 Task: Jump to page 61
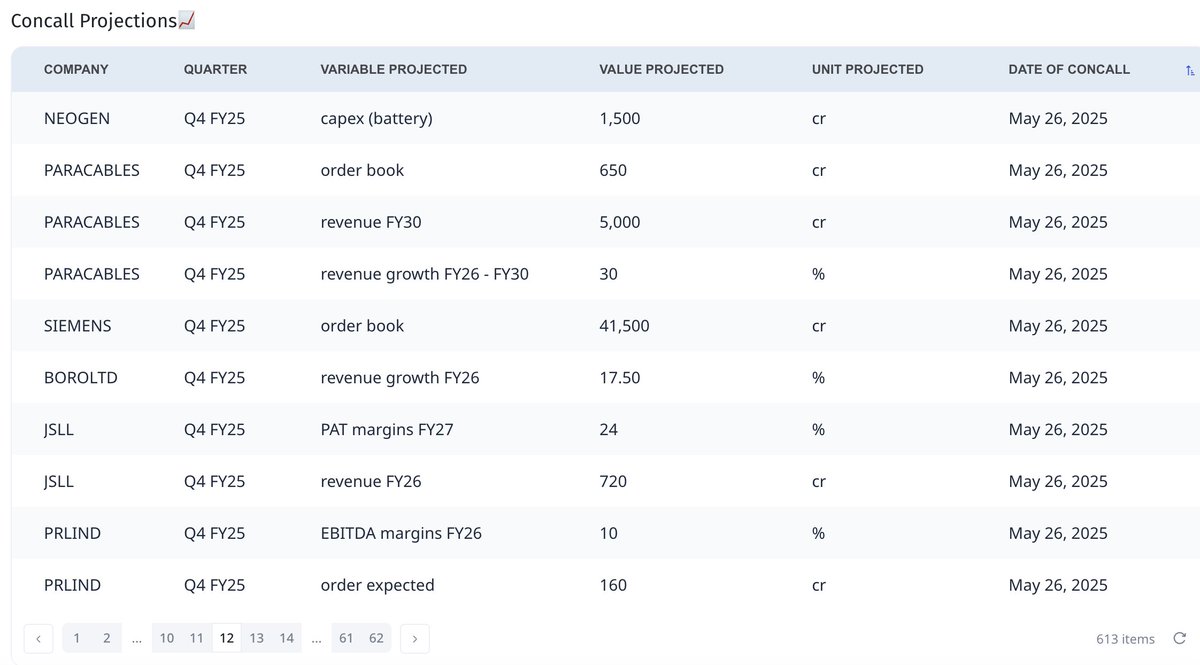(x=346, y=638)
